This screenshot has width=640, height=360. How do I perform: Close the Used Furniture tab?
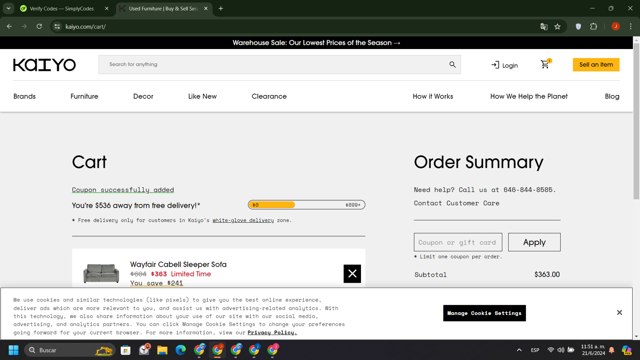coord(206,9)
